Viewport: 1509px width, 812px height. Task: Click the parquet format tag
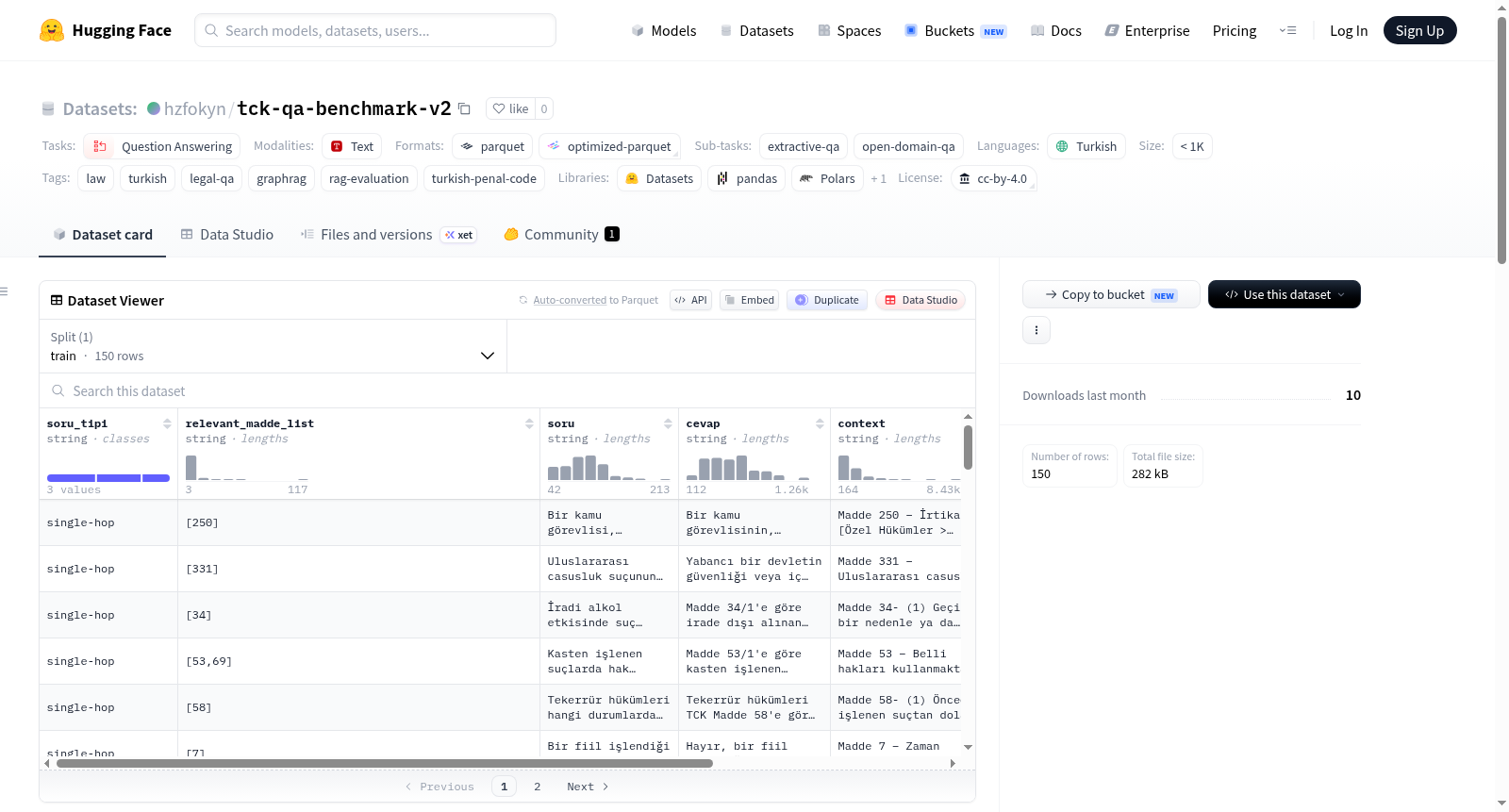point(492,146)
